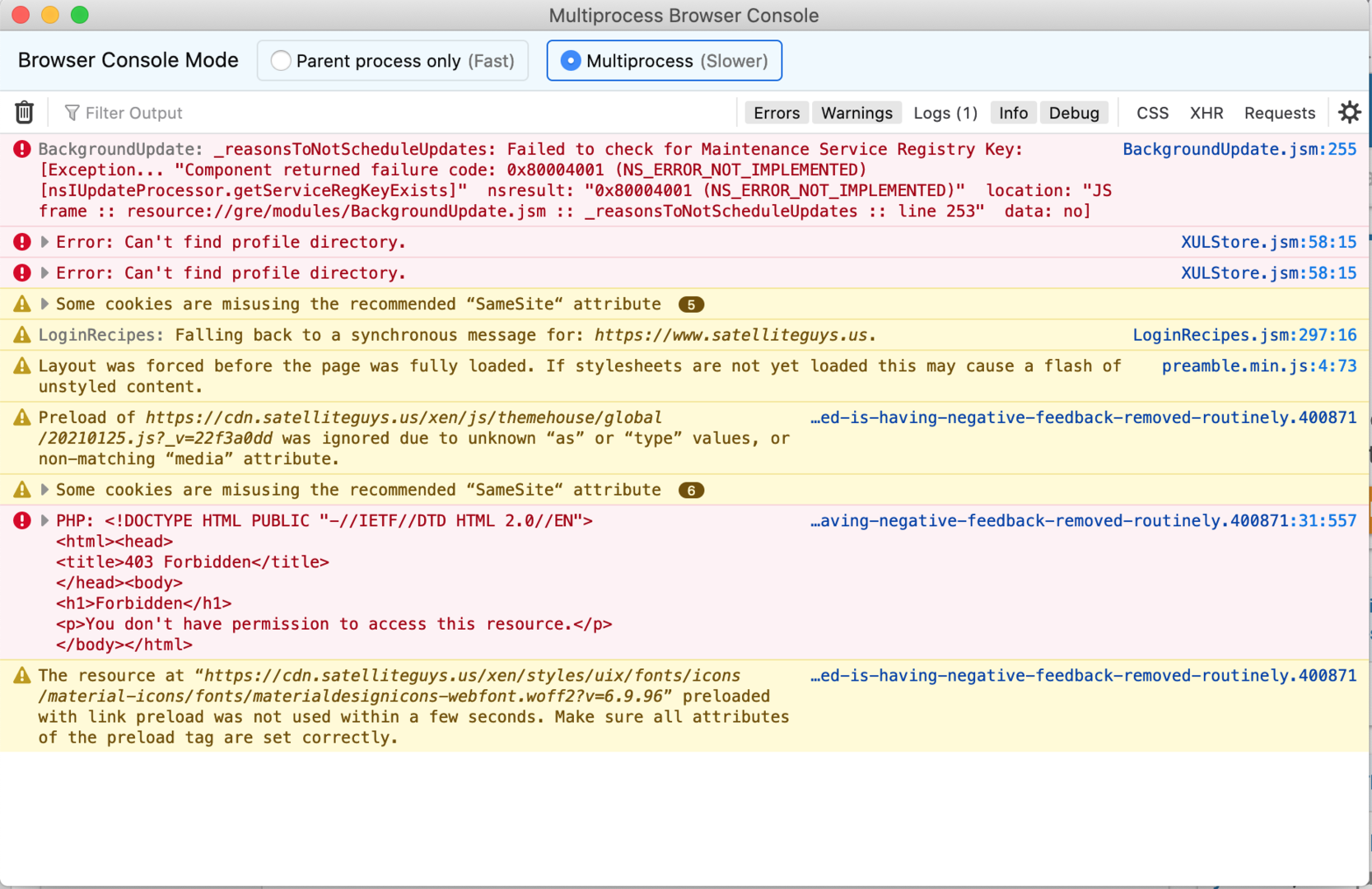Click the satelliteguys.us URL in LoginRecipes warning
Screen dimensions: 1372x889
click(730, 335)
